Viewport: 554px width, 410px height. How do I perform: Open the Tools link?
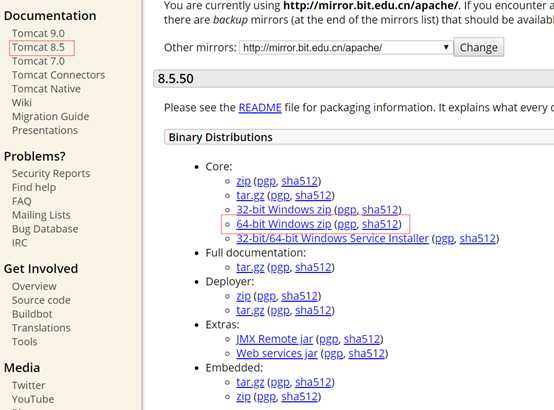(x=25, y=342)
